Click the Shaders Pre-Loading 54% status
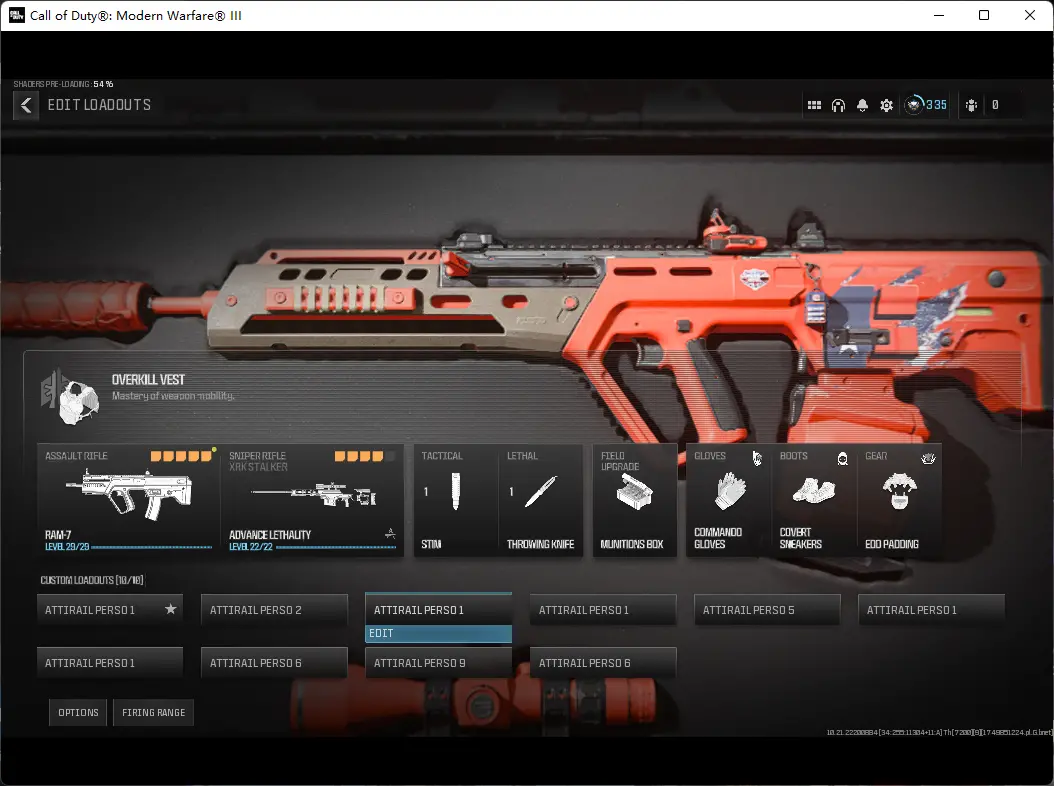The width and height of the screenshot is (1054, 786). tap(63, 84)
